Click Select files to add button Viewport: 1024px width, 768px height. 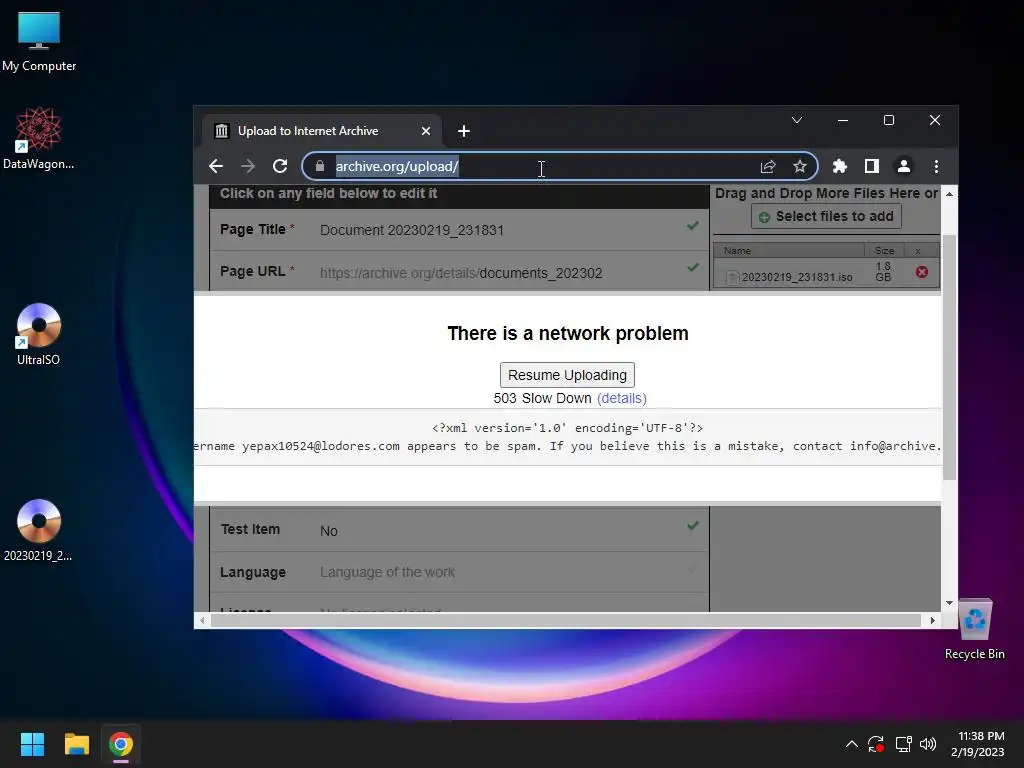(826, 216)
